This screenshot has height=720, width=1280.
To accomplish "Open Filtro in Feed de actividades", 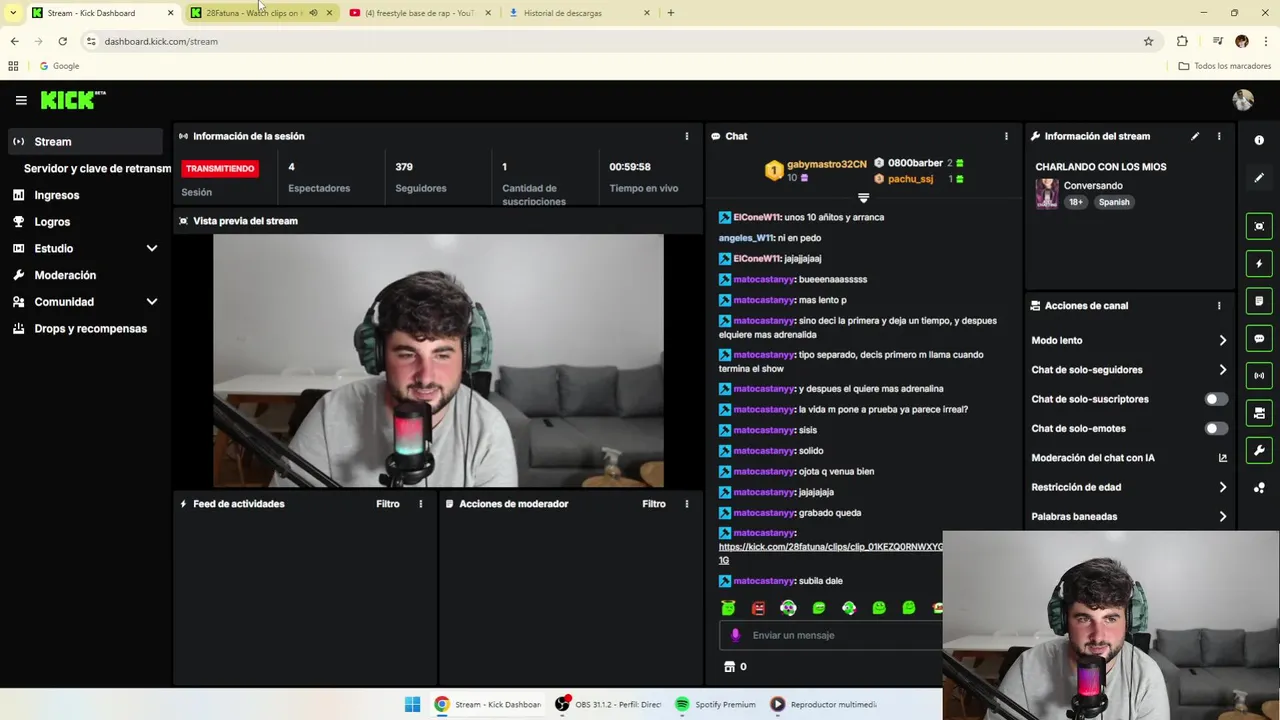I will click(387, 504).
